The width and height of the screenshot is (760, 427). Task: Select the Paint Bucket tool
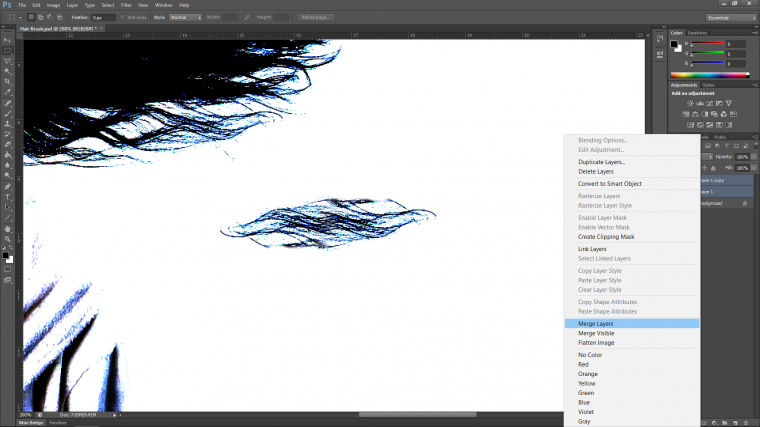tap(7, 155)
